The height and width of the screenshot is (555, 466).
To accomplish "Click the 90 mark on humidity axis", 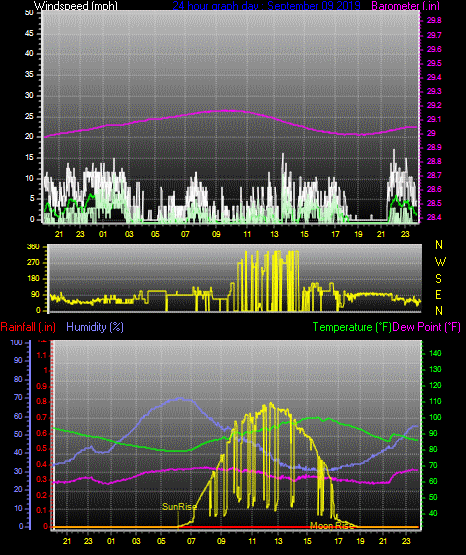I will (18, 360).
